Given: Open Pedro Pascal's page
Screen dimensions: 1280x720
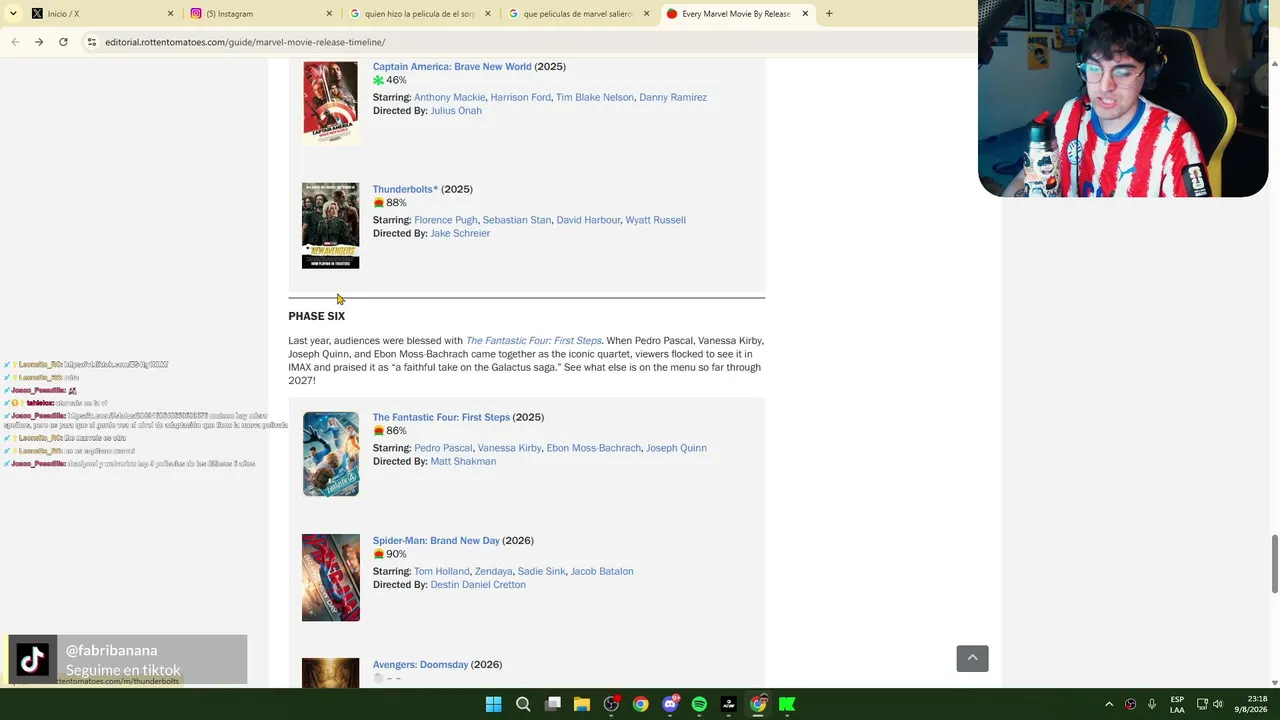Looking at the screenshot, I should pos(443,448).
